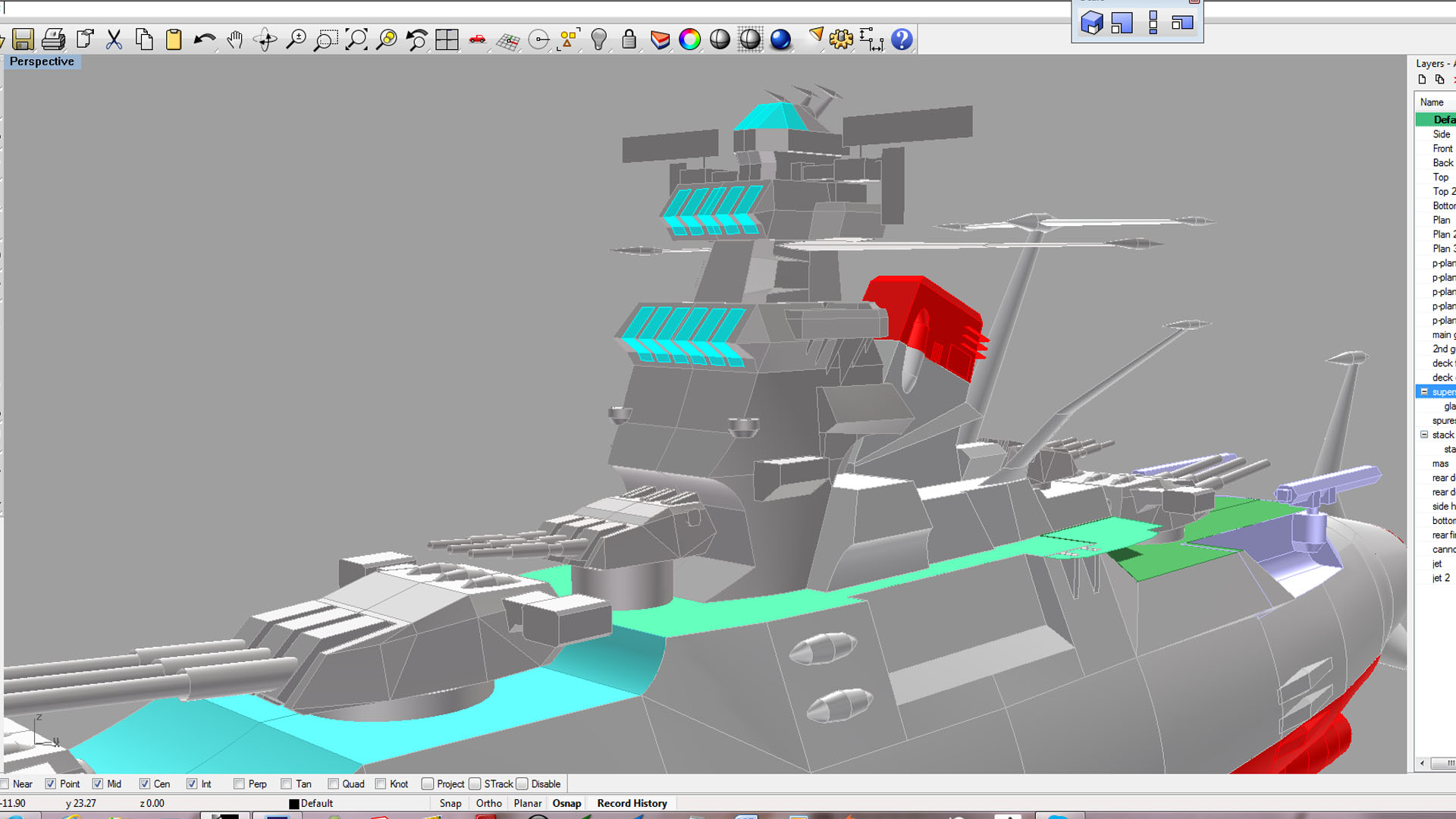Uncheck the Cen osnap checkbox
The width and height of the screenshot is (1456, 819).
(145, 784)
